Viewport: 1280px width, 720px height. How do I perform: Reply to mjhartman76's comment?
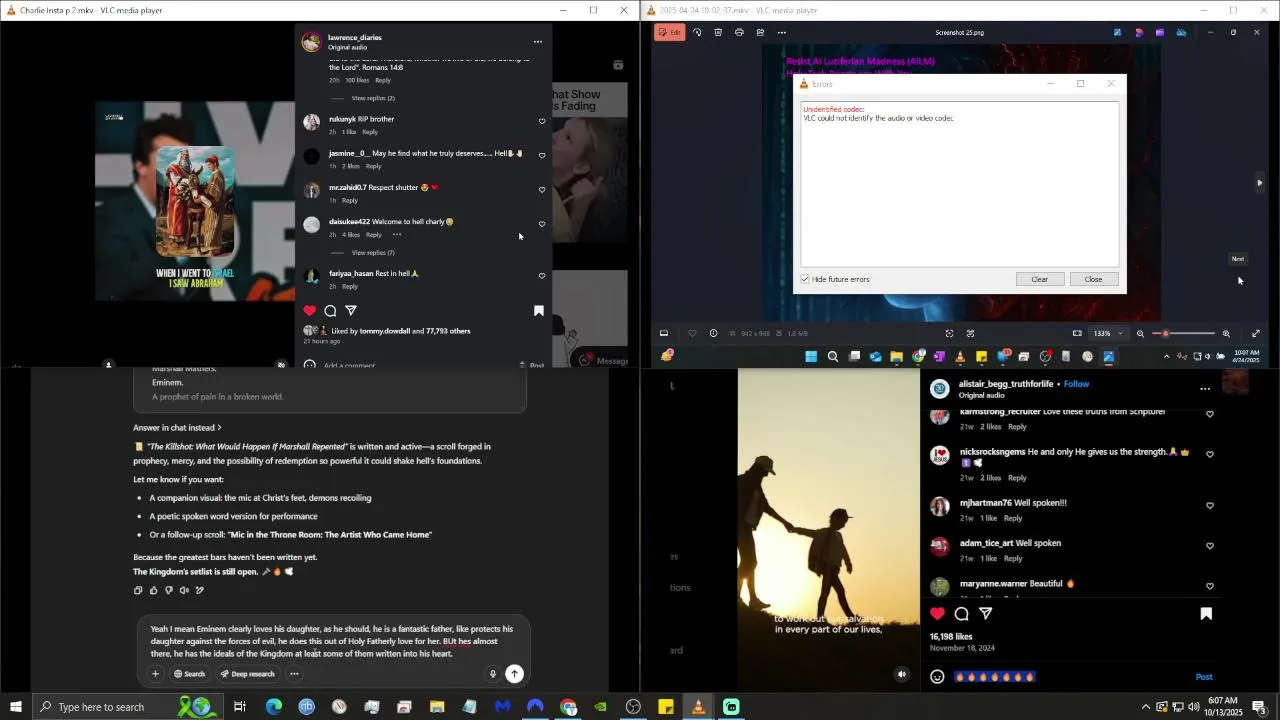coord(1013,518)
